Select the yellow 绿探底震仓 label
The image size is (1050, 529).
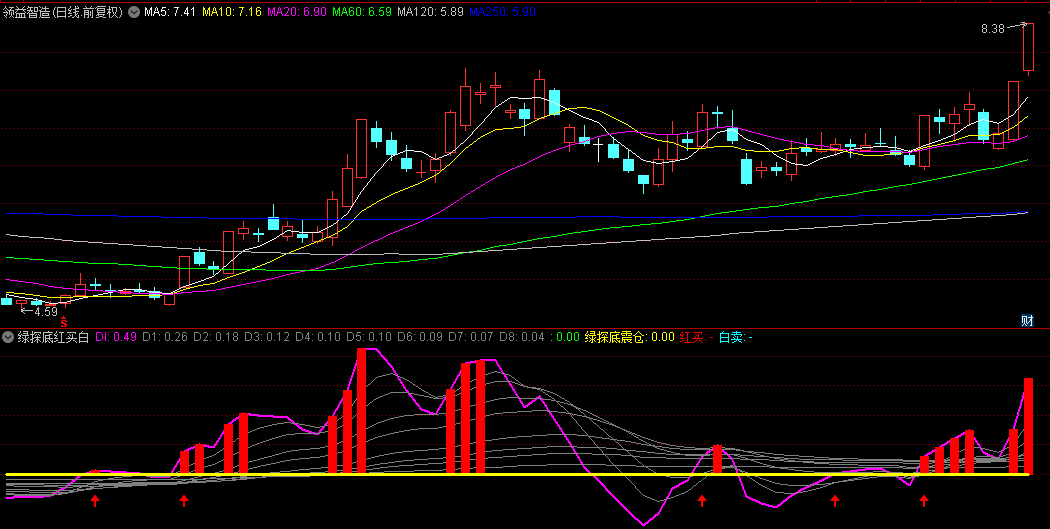coord(615,337)
